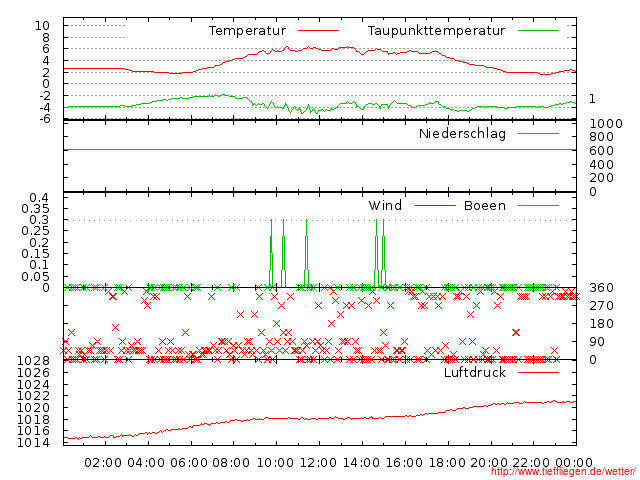Screen dimensions: 640x480
Task: Select the Niederschlag legend label
Action: click(462, 134)
